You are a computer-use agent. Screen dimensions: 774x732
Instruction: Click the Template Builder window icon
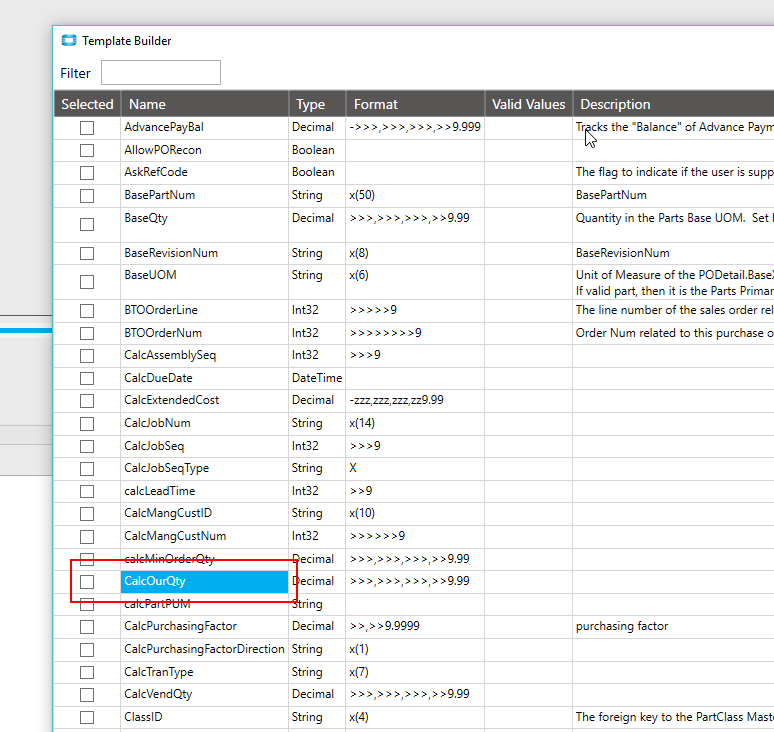[69, 40]
